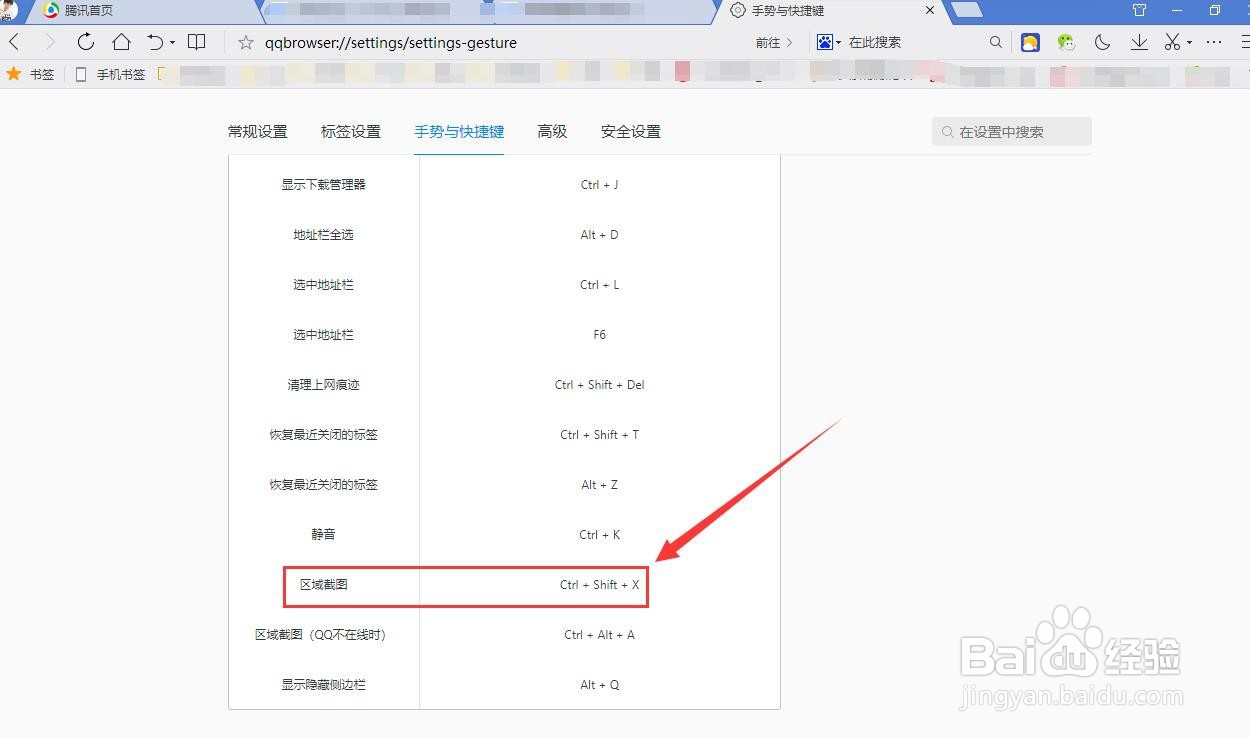
Task: Open the more options ellipsis menu
Action: tap(1214, 43)
